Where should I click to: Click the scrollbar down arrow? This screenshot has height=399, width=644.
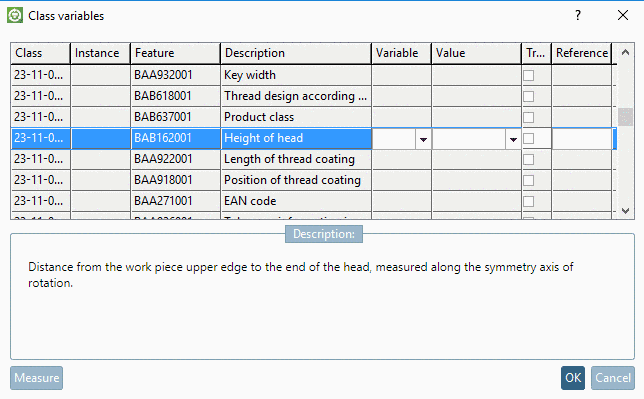point(625,211)
